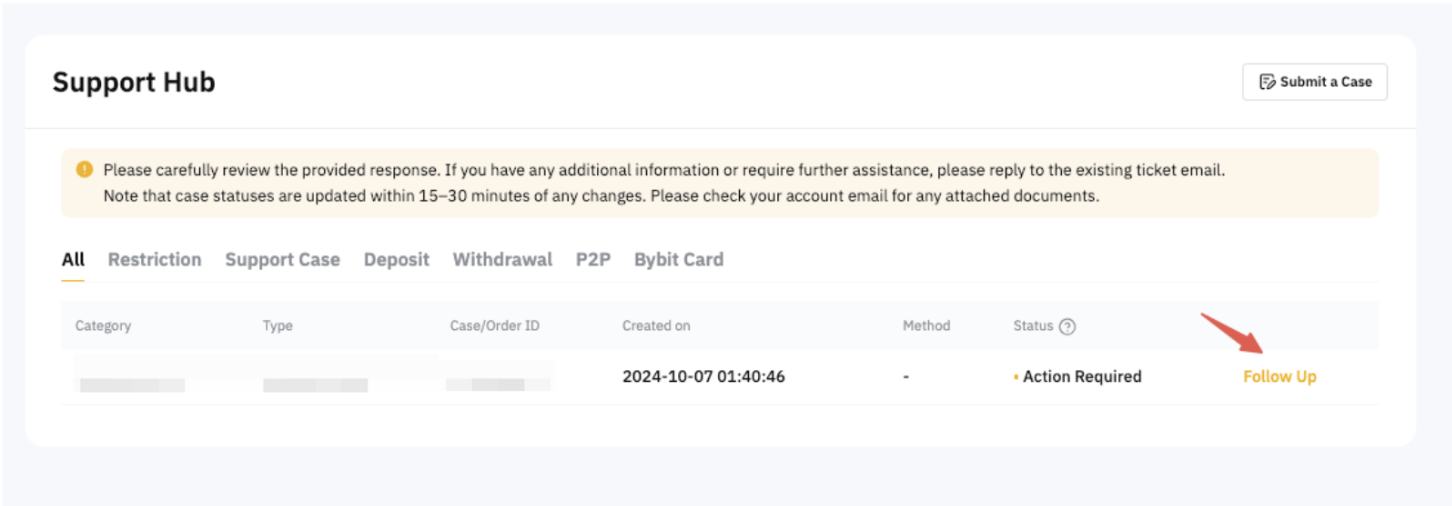Image resolution: width=1452 pixels, height=506 pixels.
Task: Click the Created on column header
Action: coord(656,326)
